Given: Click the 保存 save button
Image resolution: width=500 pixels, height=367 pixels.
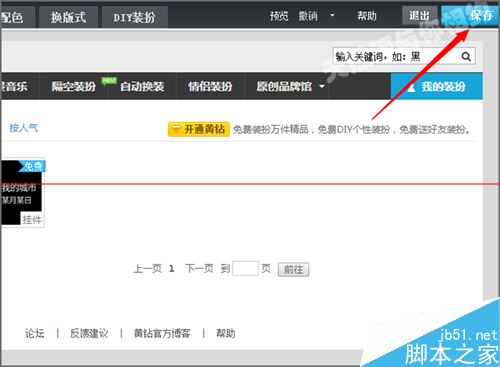Looking at the screenshot, I should tap(470, 16).
